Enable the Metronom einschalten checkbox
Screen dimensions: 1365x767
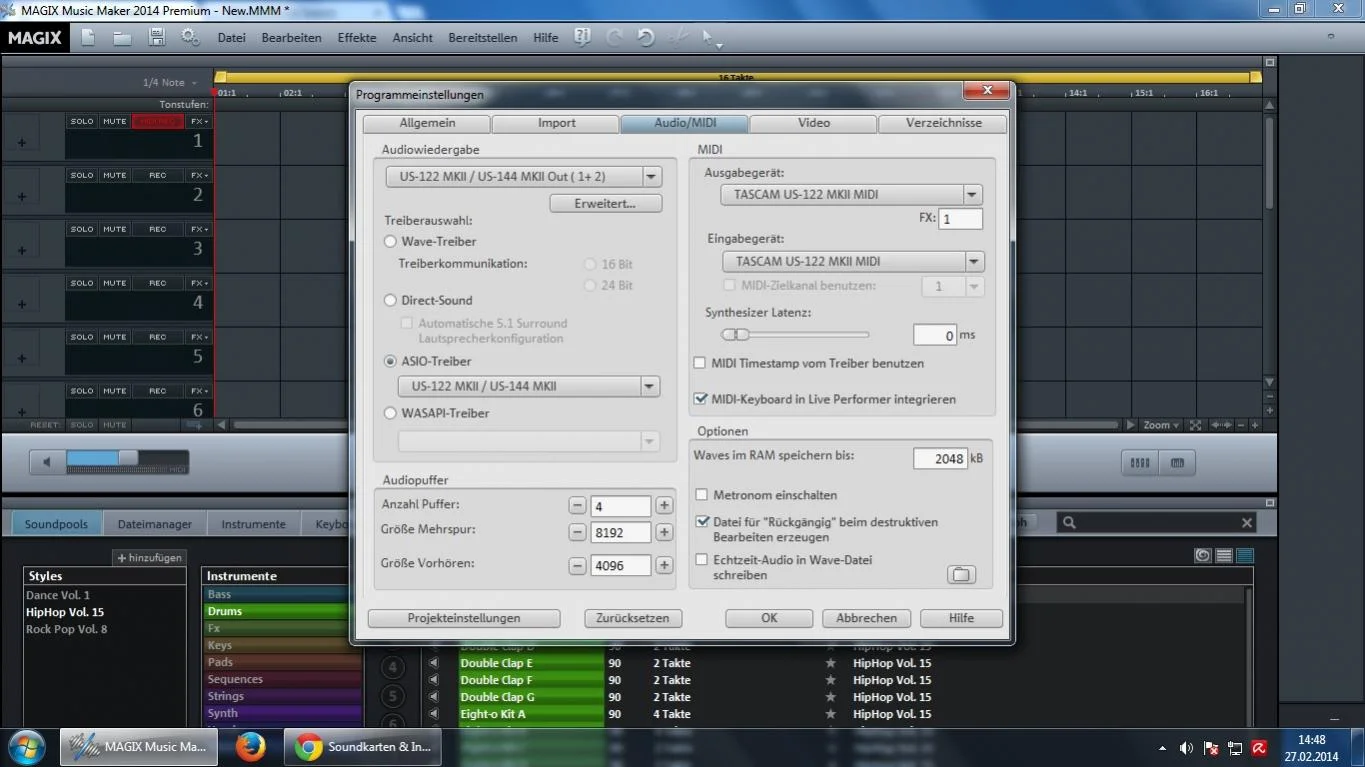tap(701, 495)
